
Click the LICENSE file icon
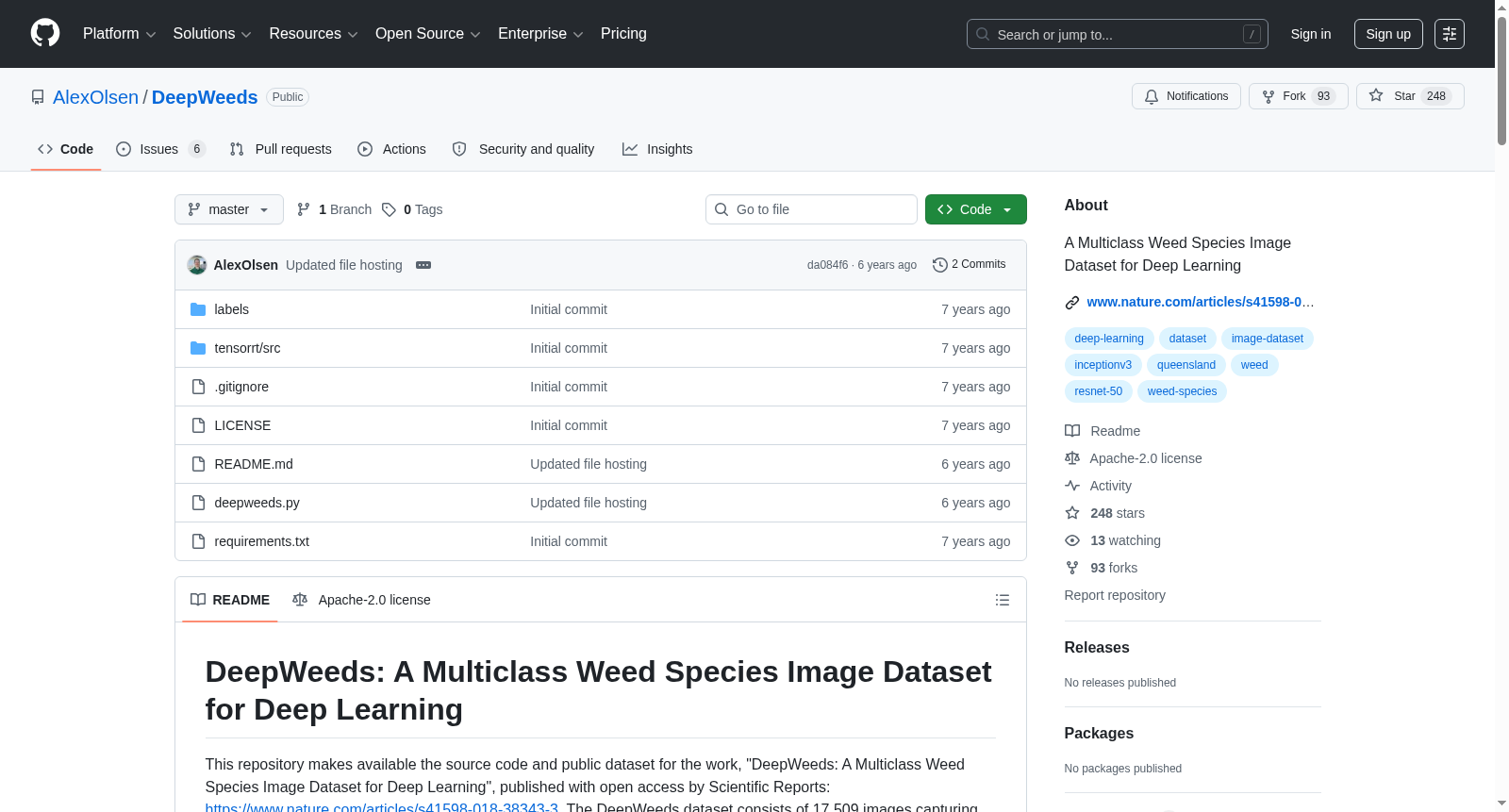pos(198,425)
